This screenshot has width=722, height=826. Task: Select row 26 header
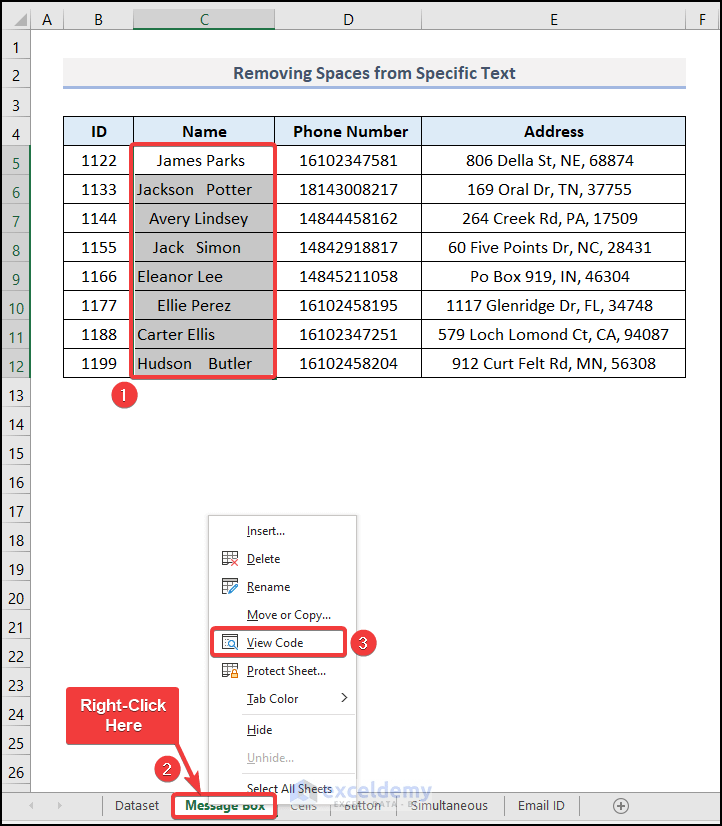16,772
